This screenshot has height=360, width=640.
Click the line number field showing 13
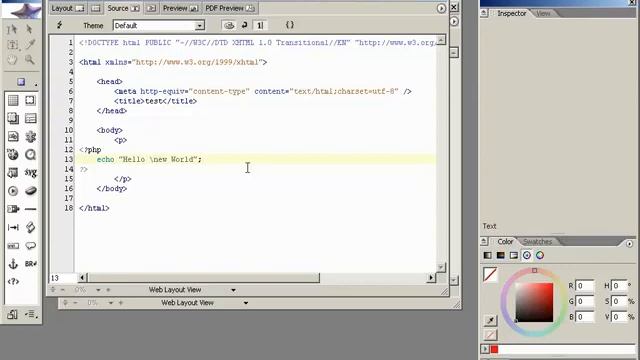tap(63, 278)
